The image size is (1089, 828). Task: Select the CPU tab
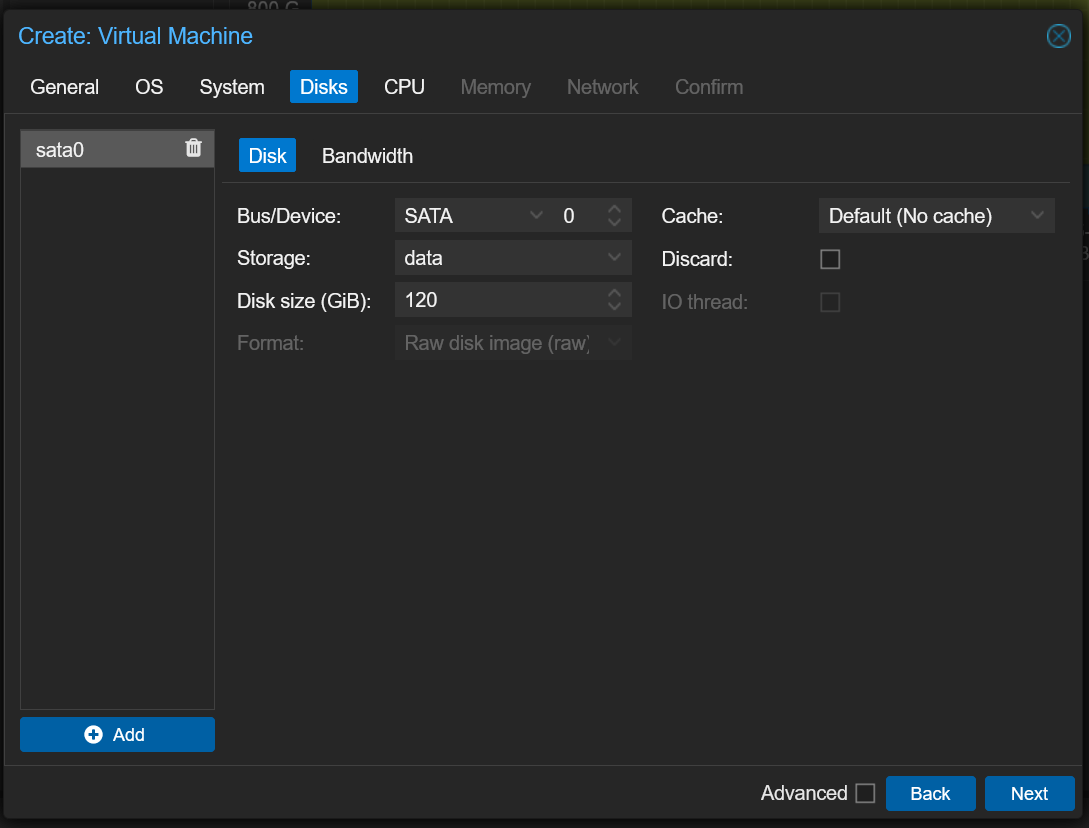coord(404,87)
